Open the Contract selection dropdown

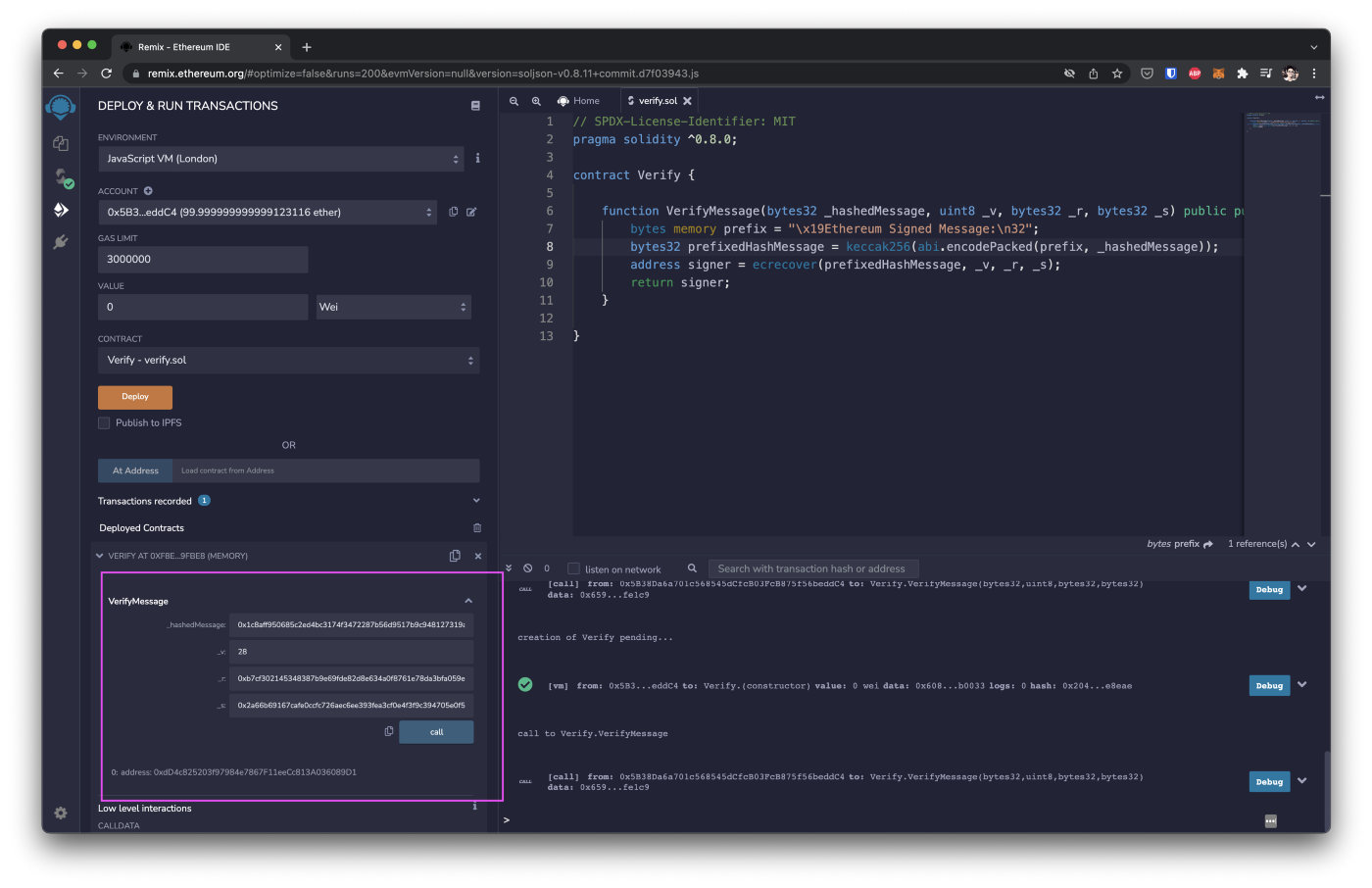(x=288, y=360)
